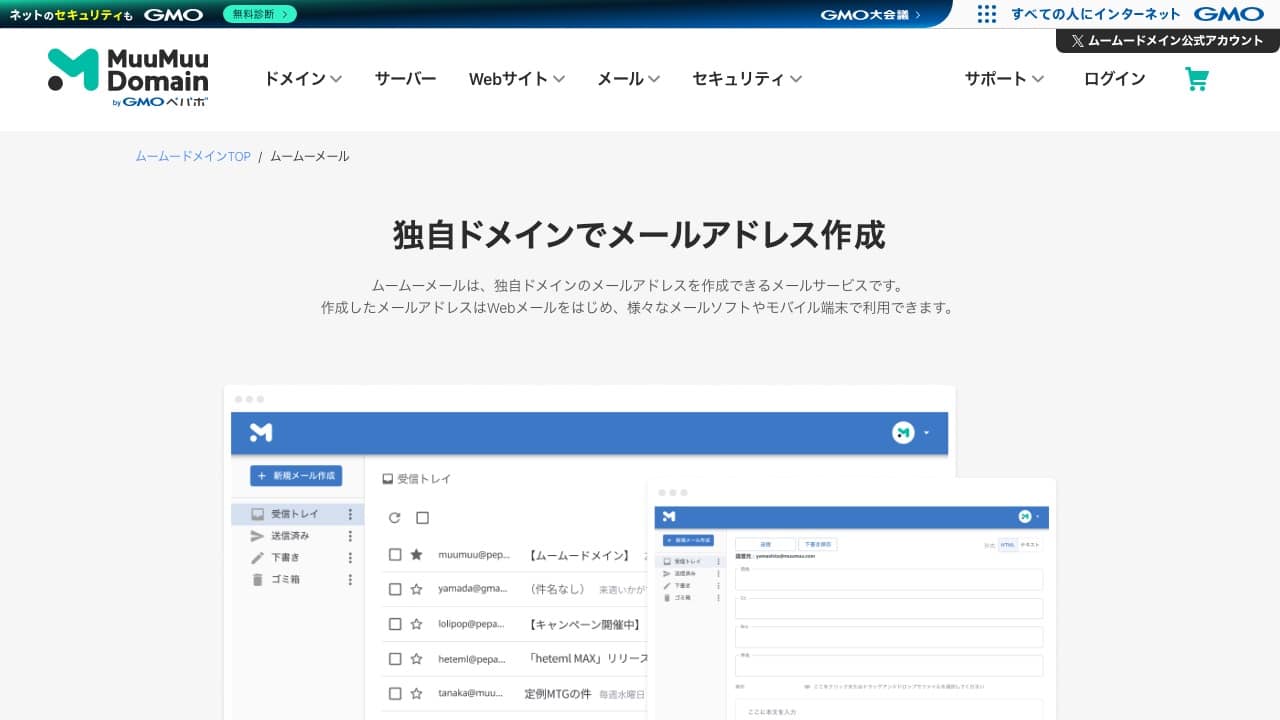Open more options for 送信済み folder
1280x720 pixels.
(x=350, y=536)
